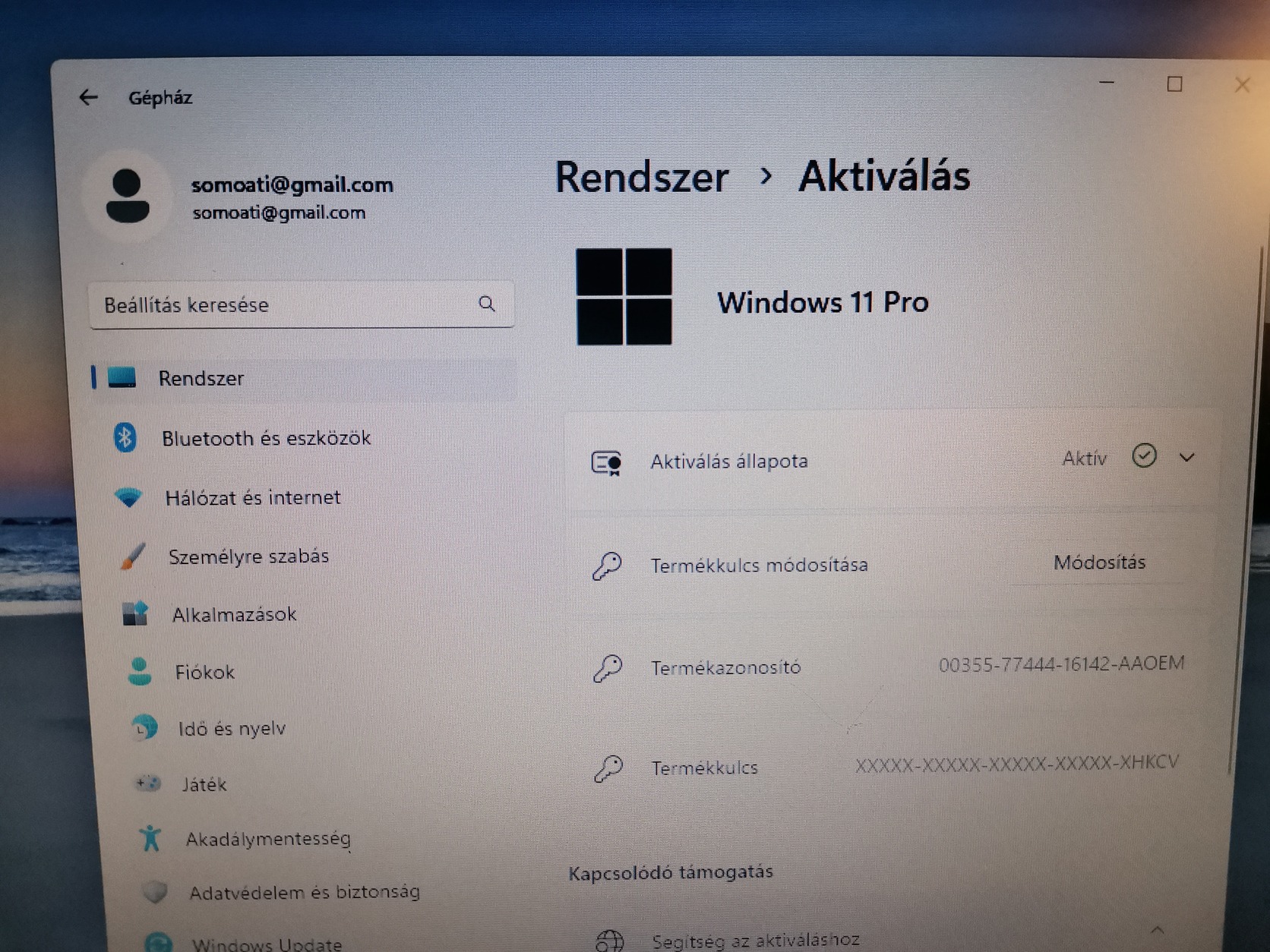Click the Fiókok person icon

tap(140, 671)
